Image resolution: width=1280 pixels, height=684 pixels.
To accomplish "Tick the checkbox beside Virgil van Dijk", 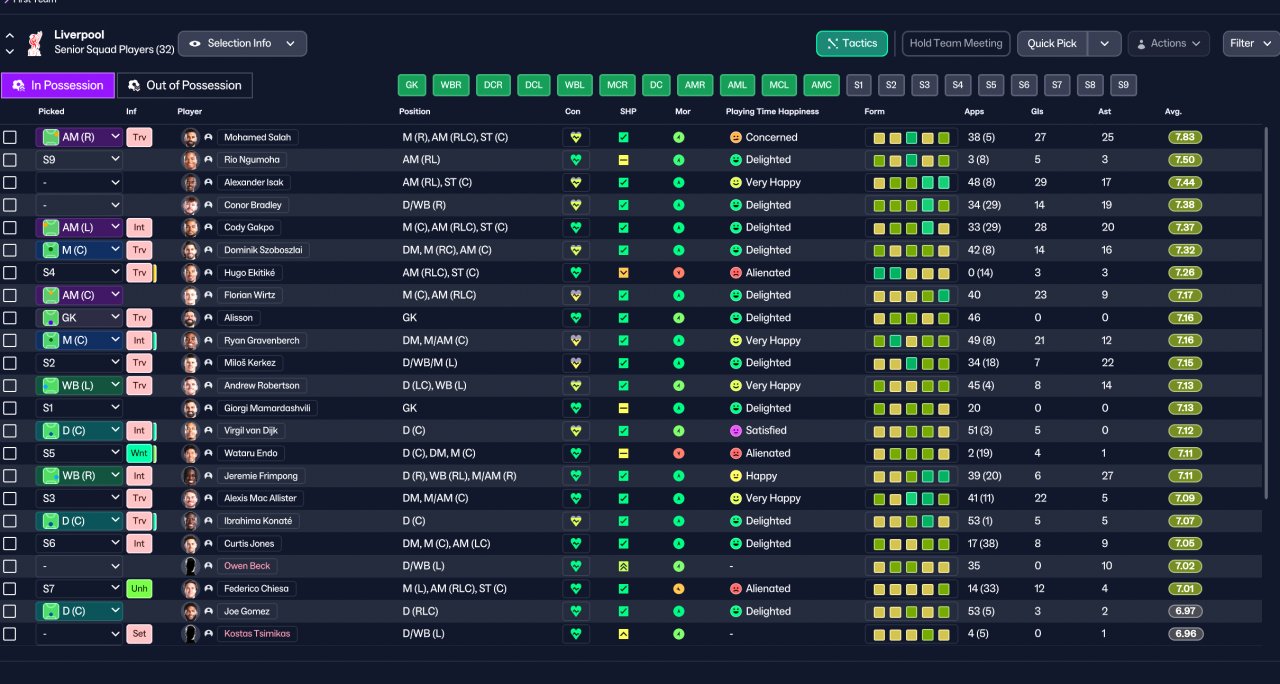I will click(x=10, y=431).
